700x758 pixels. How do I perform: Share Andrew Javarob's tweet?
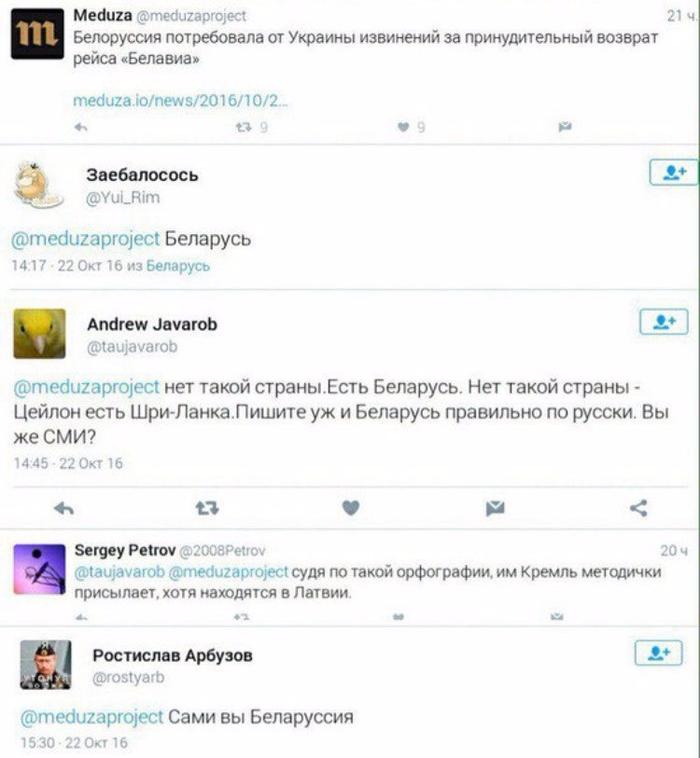(639, 508)
